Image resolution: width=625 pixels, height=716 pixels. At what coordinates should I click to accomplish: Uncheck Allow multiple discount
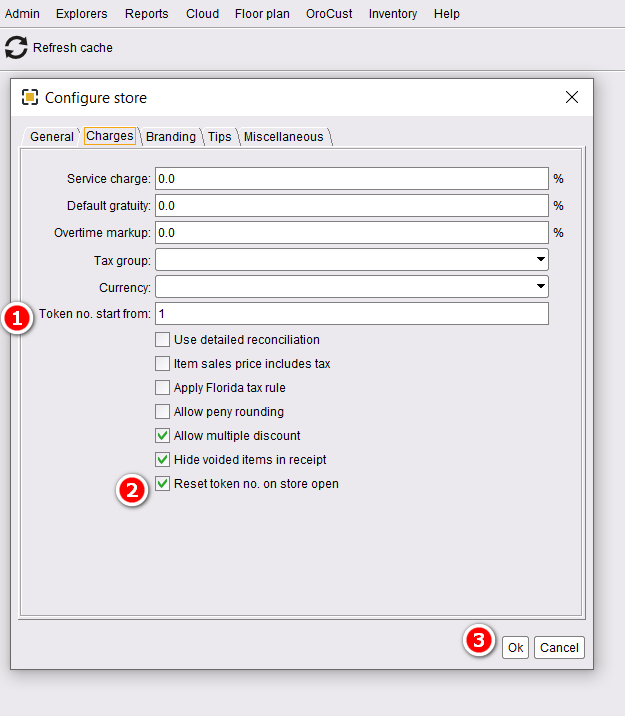coord(162,436)
